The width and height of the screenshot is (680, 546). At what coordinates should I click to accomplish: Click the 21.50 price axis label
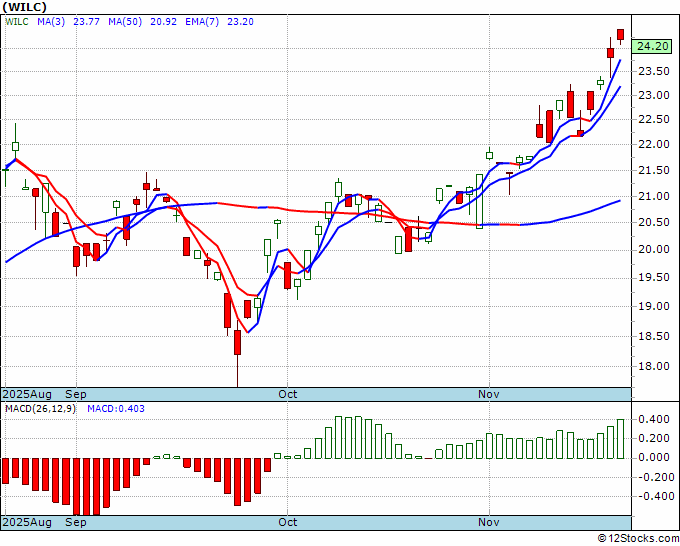(654, 170)
